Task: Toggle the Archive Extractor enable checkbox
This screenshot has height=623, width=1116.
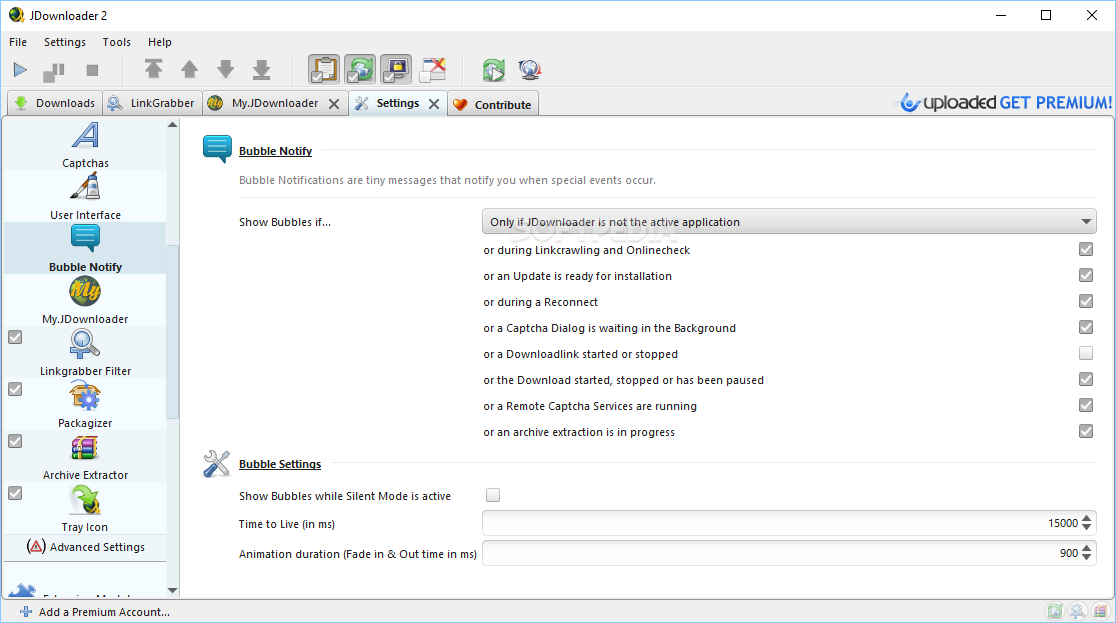Action: click(x=15, y=441)
